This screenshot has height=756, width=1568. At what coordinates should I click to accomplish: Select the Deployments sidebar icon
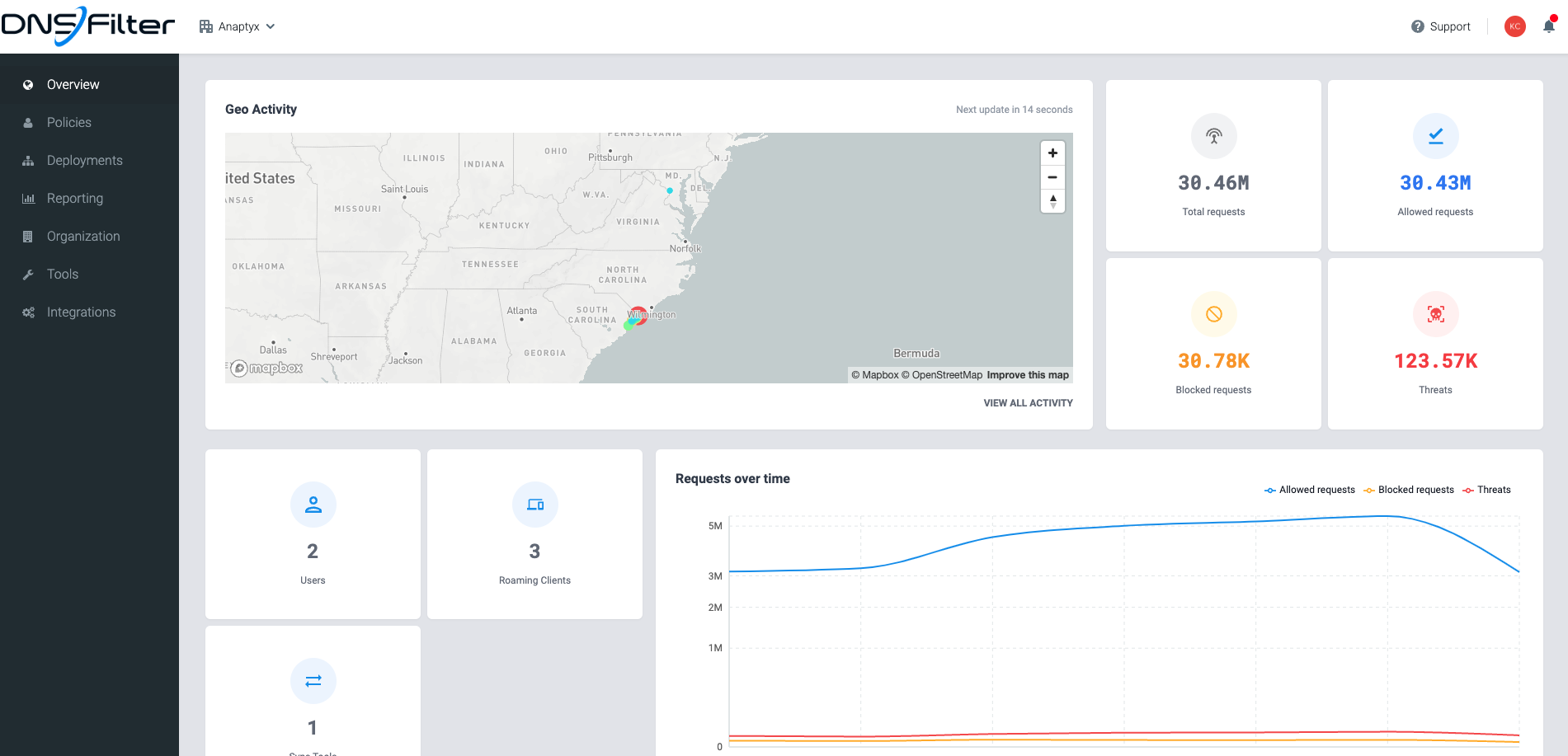point(29,160)
